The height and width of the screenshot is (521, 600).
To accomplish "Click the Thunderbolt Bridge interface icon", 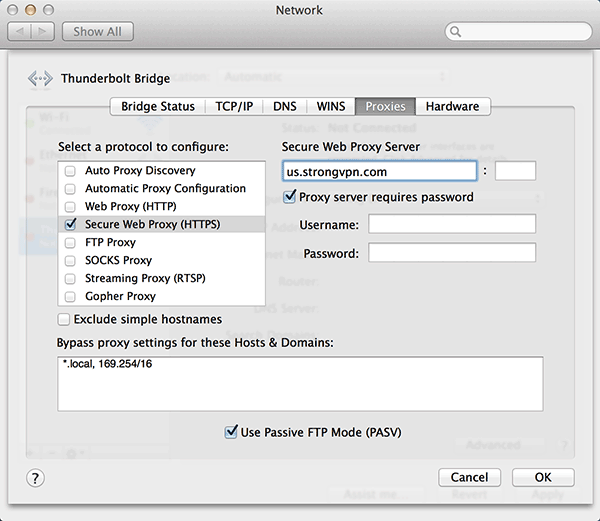I will click(40, 78).
